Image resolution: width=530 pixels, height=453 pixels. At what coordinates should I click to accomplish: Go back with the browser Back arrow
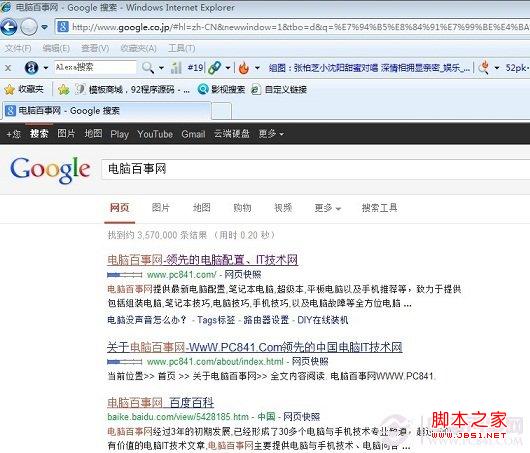coord(9,27)
